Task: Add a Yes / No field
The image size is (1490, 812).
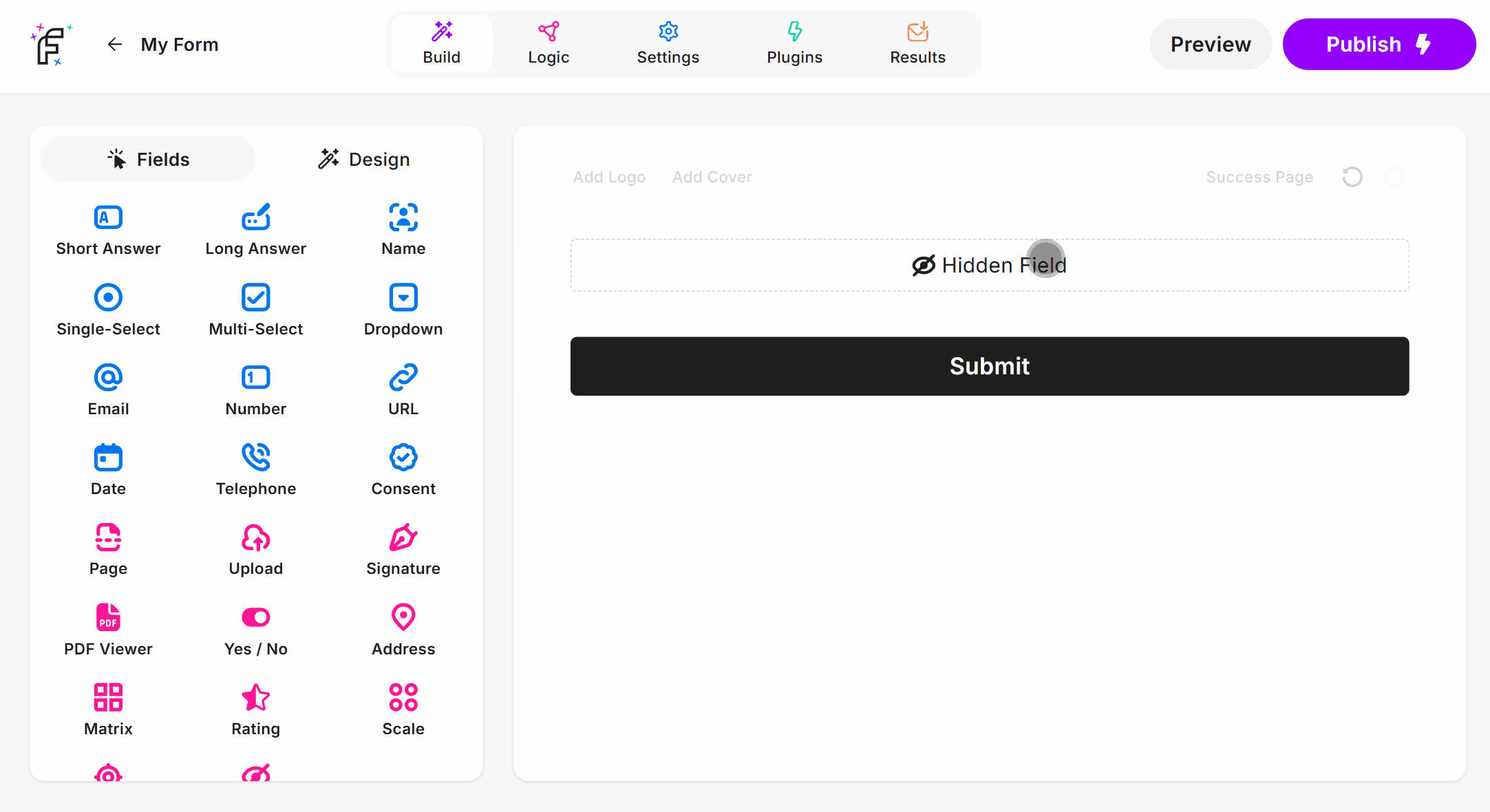Action: 256,631
